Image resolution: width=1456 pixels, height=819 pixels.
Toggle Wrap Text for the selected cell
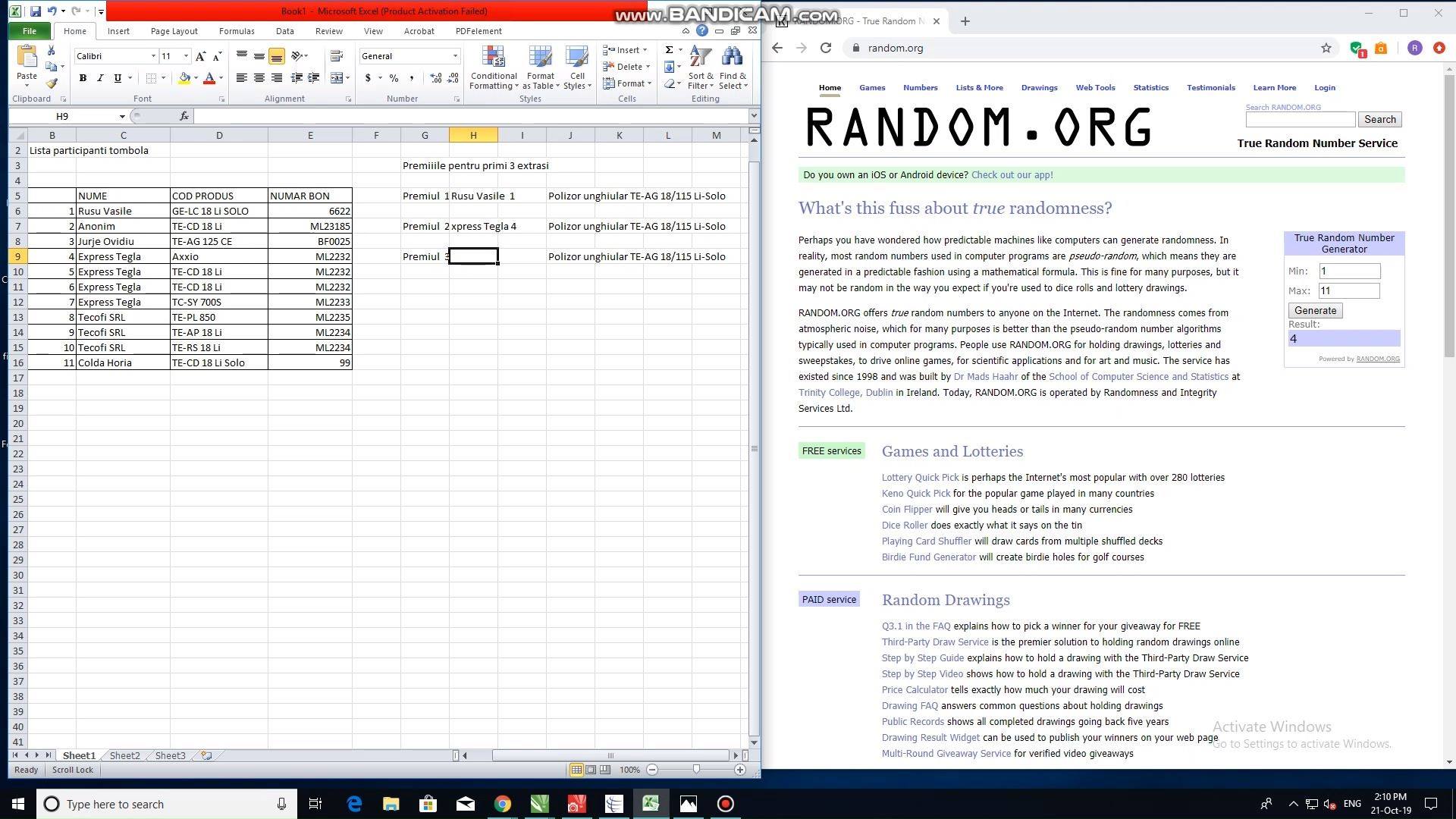[x=337, y=56]
